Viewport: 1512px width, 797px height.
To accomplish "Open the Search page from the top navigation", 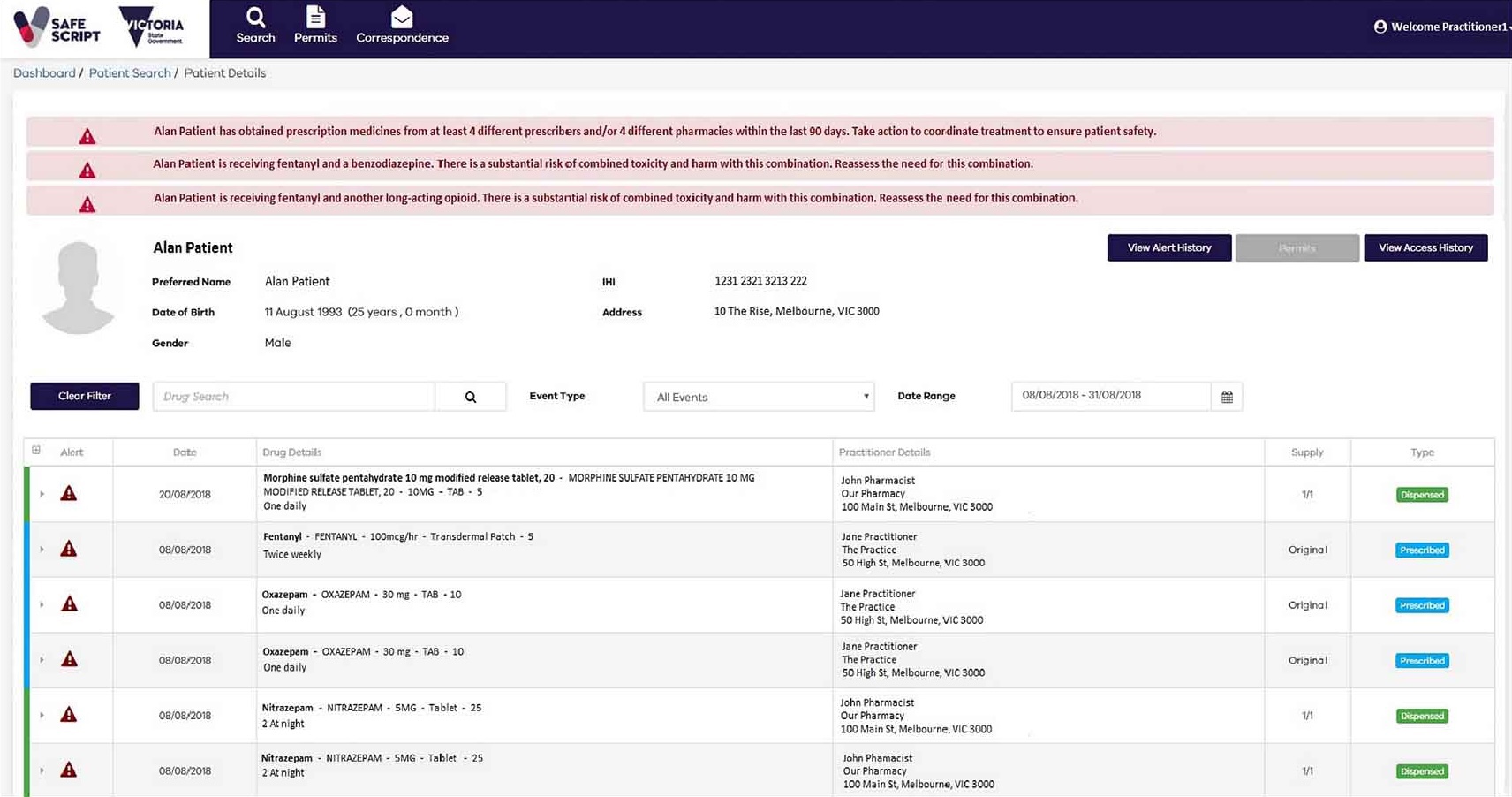I will pos(255,27).
